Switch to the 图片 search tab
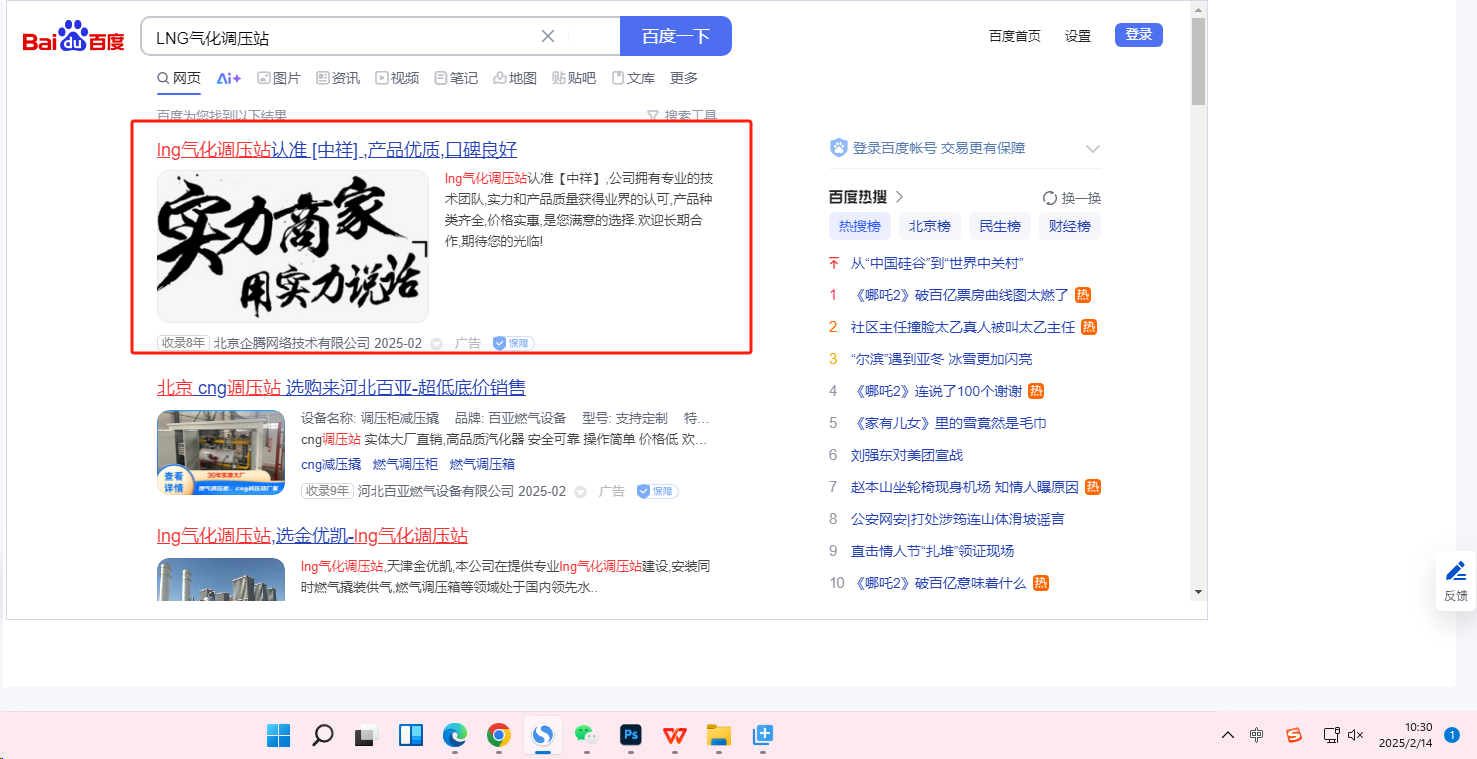 (x=279, y=78)
